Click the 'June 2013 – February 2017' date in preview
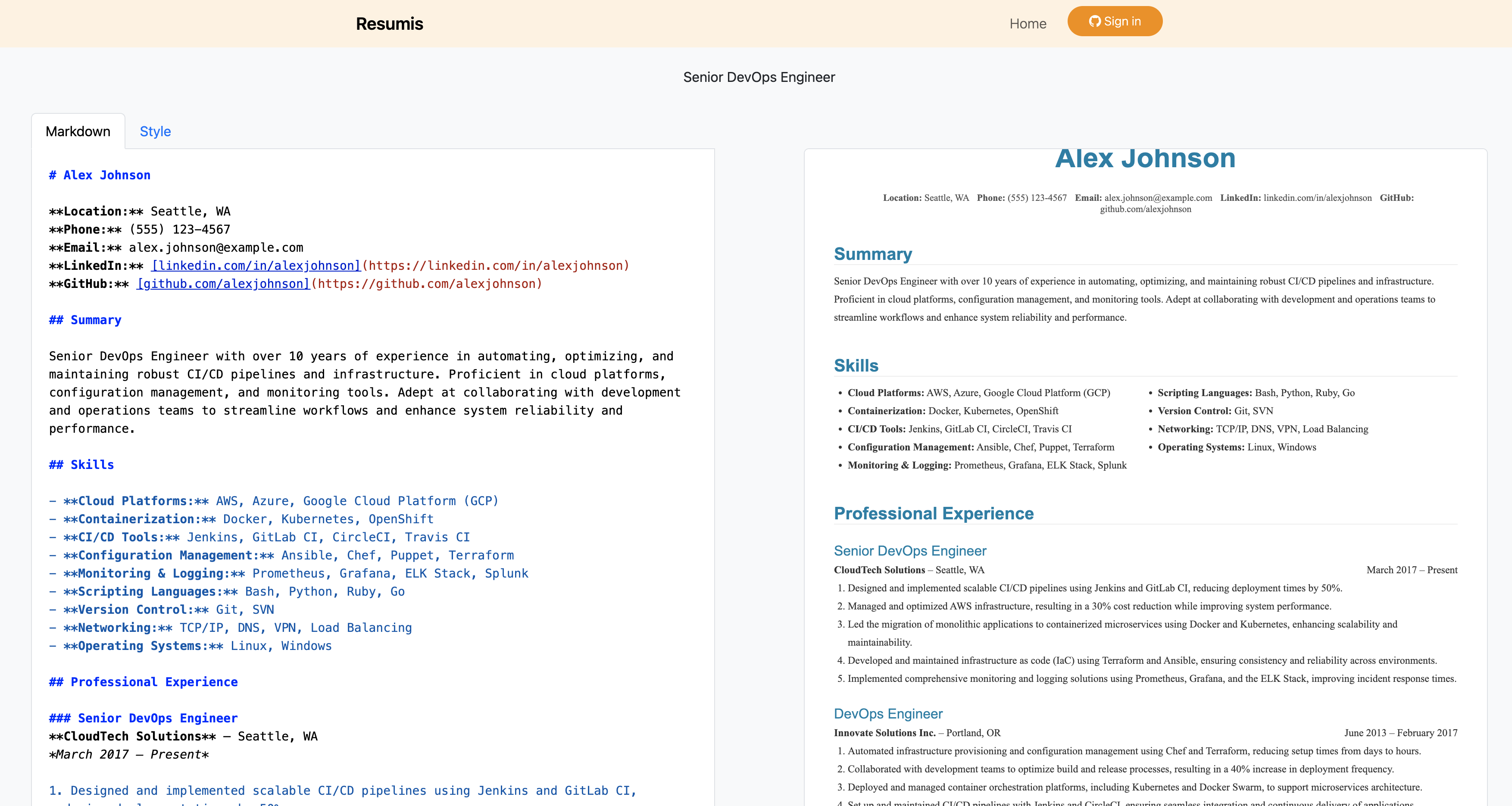Viewport: 1512px width, 806px height. pyautogui.click(x=1400, y=733)
